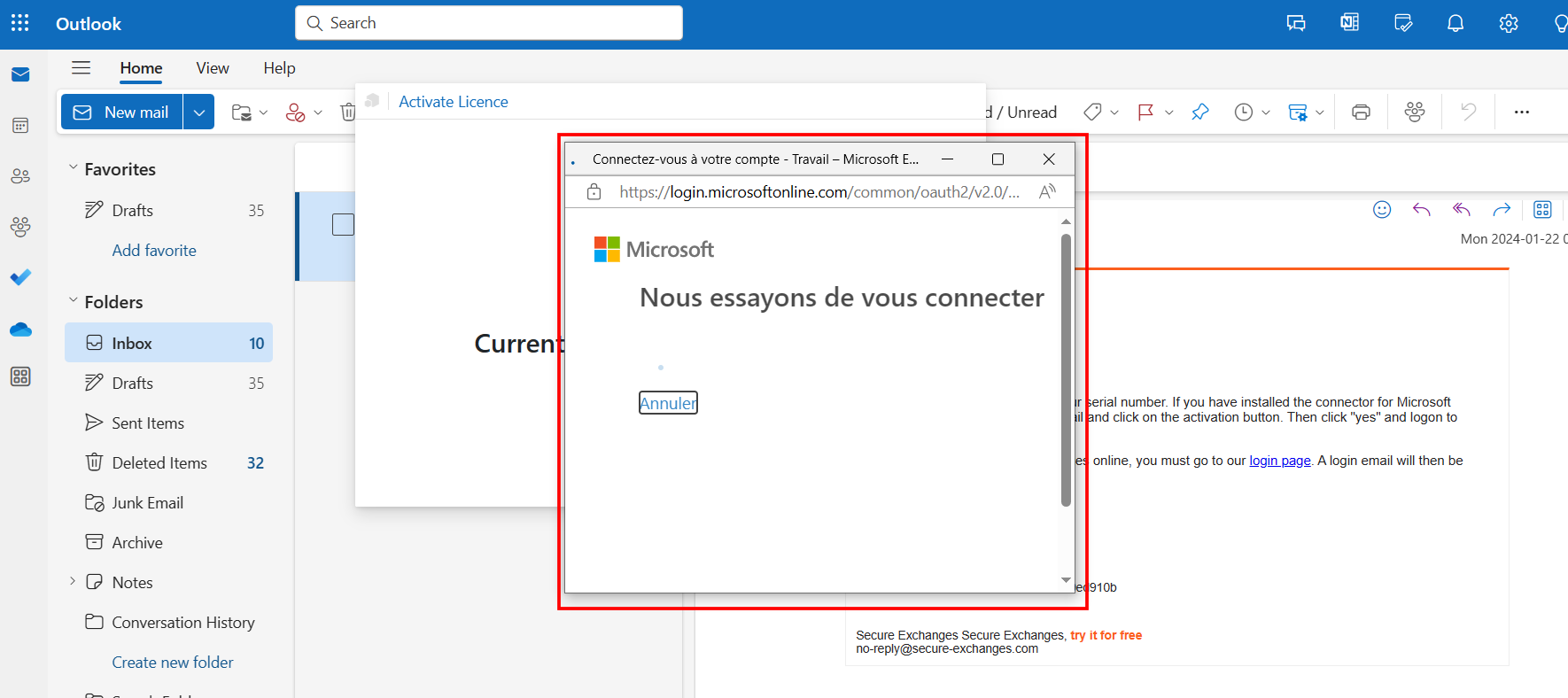Open the OneDrive cloud app
This screenshot has width=1568, height=698.
(20, 330)
